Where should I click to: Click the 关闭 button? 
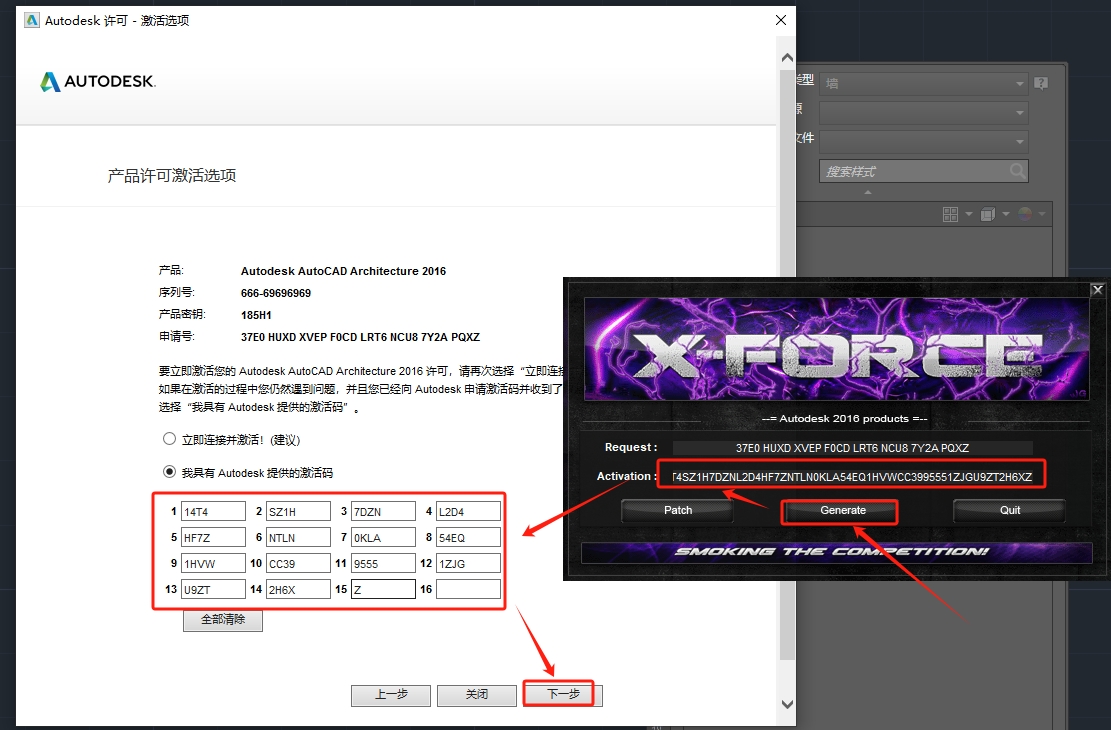coord(477,695)
